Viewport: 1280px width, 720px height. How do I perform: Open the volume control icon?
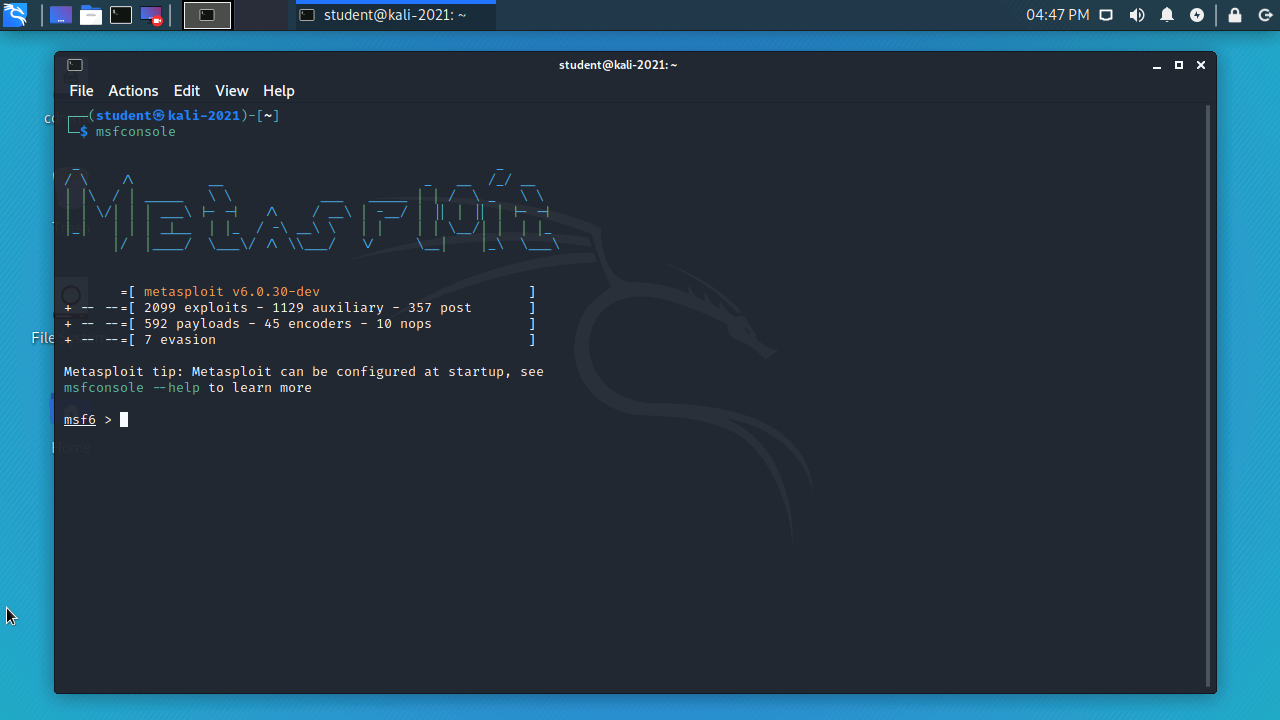coord(1137,15)
